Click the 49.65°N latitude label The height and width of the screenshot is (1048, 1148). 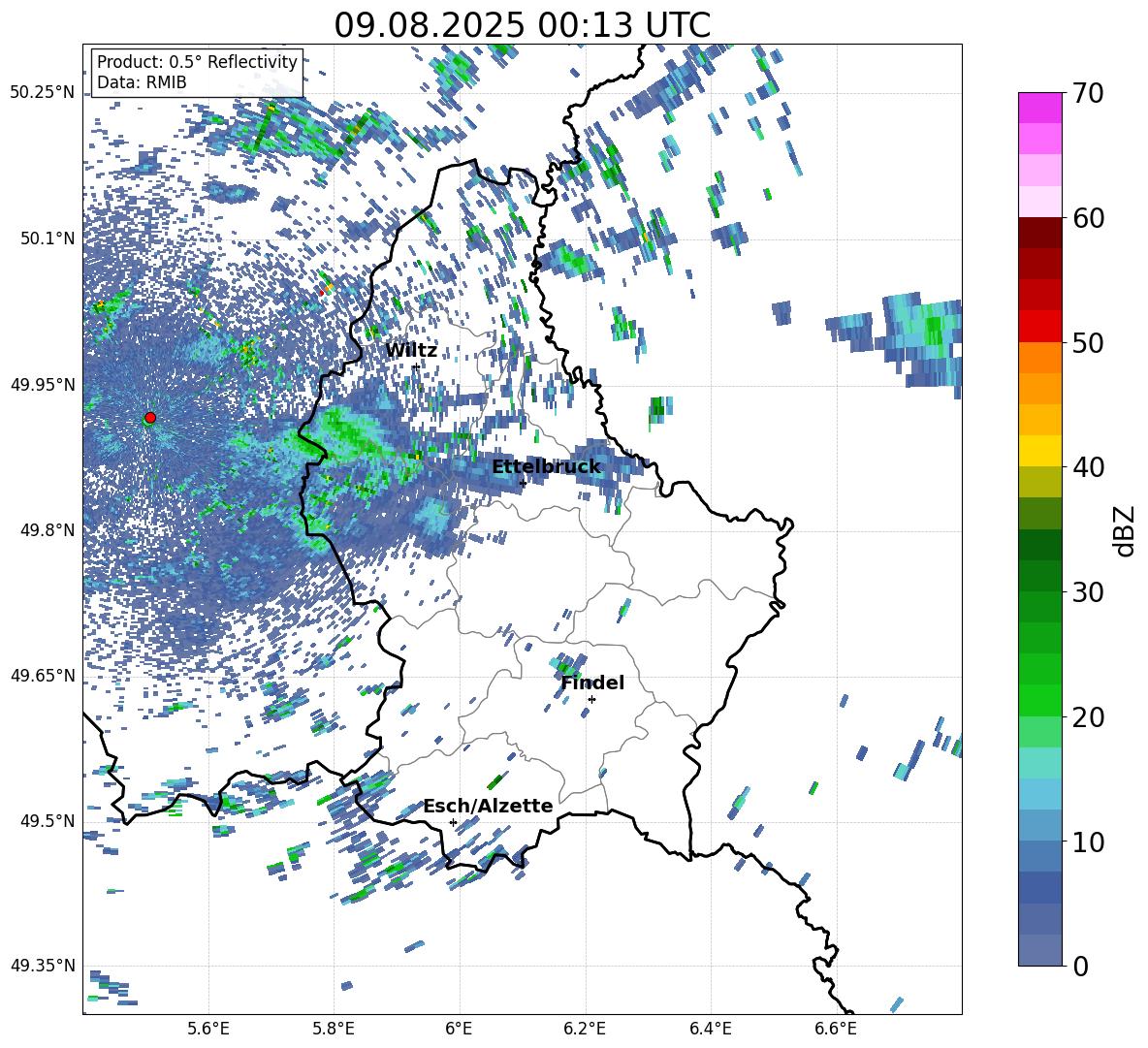point(43,675)
